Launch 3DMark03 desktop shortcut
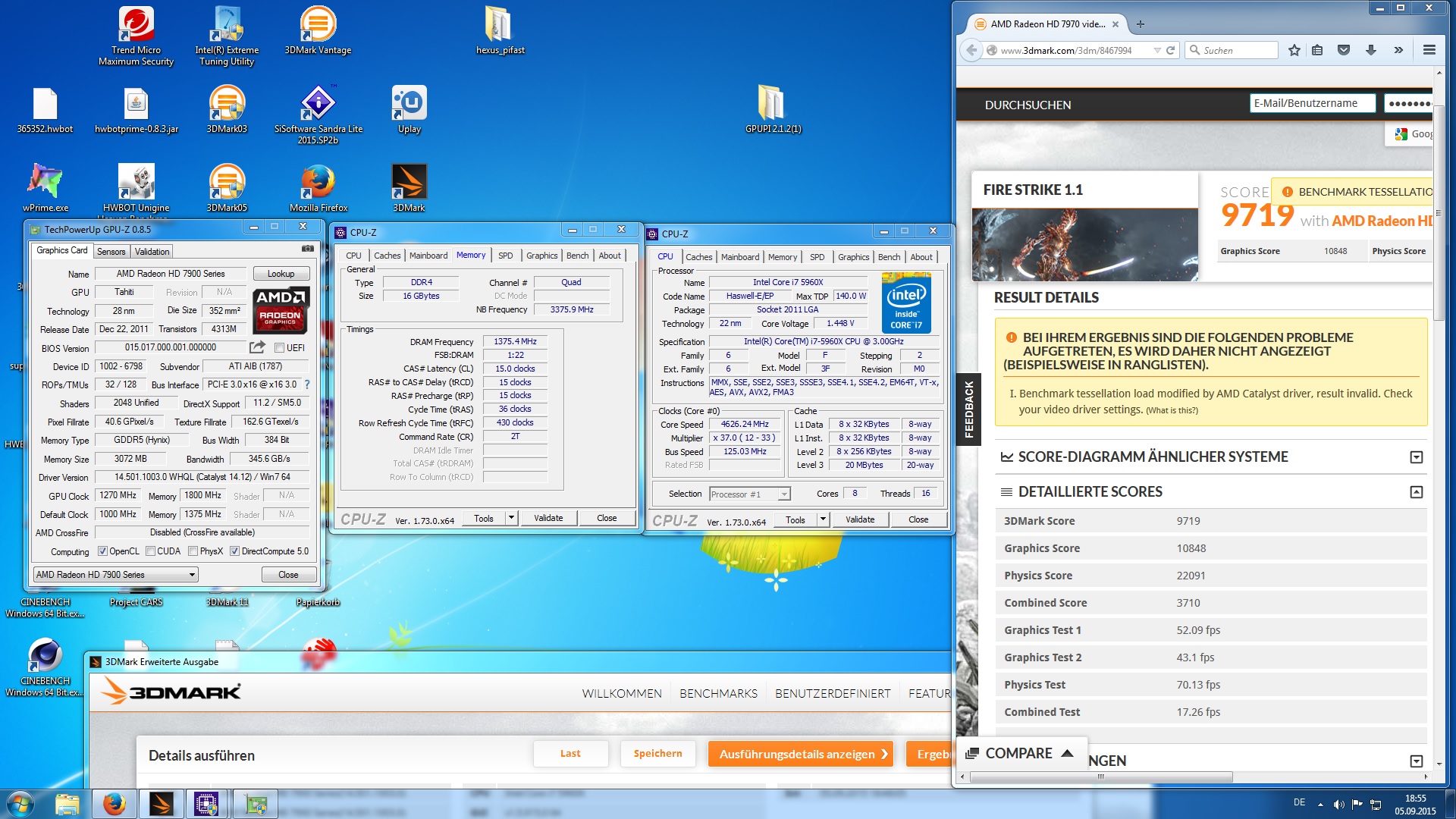 227,110
